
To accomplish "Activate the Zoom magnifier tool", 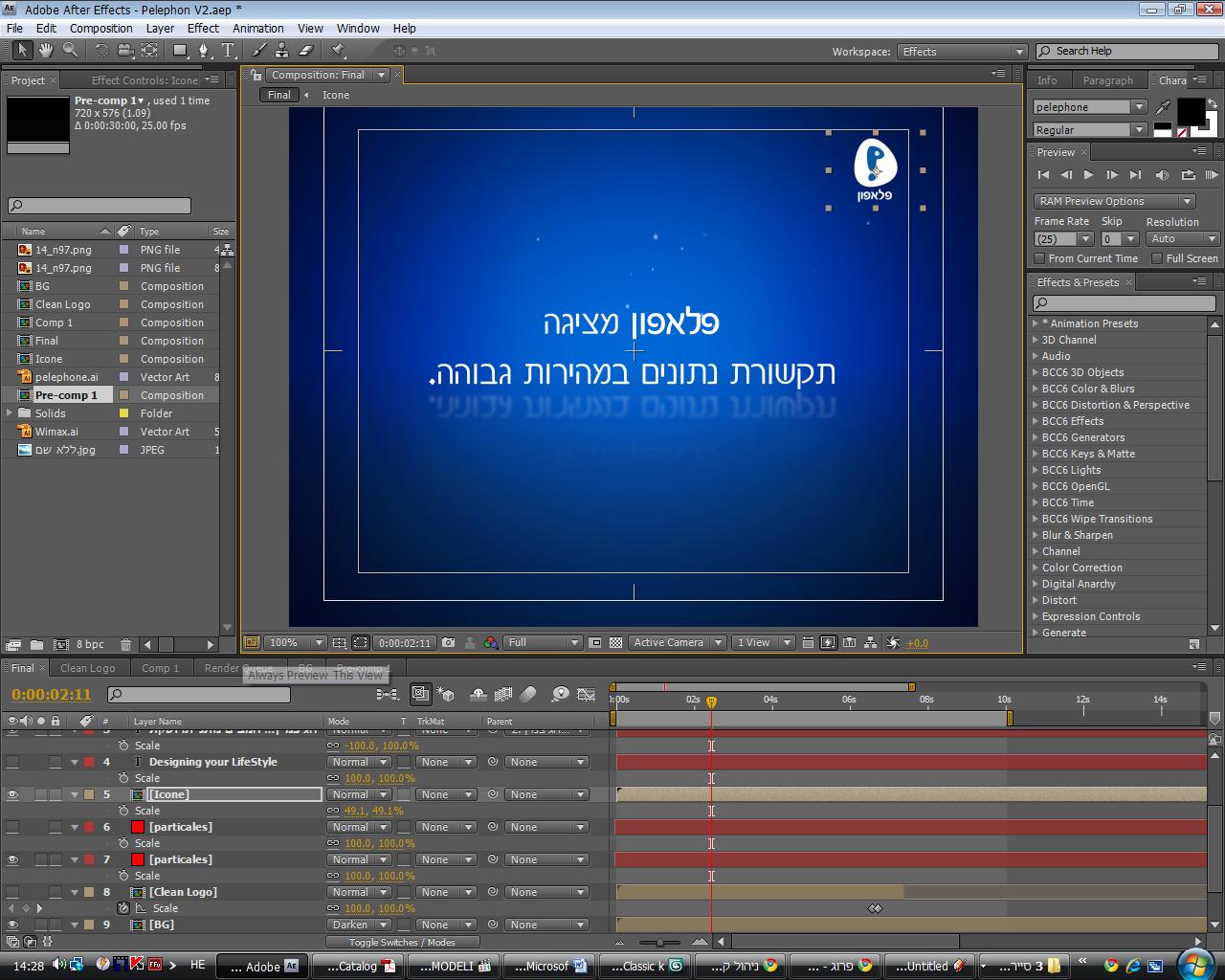I will pyautogui.click(x=70, y=51).
